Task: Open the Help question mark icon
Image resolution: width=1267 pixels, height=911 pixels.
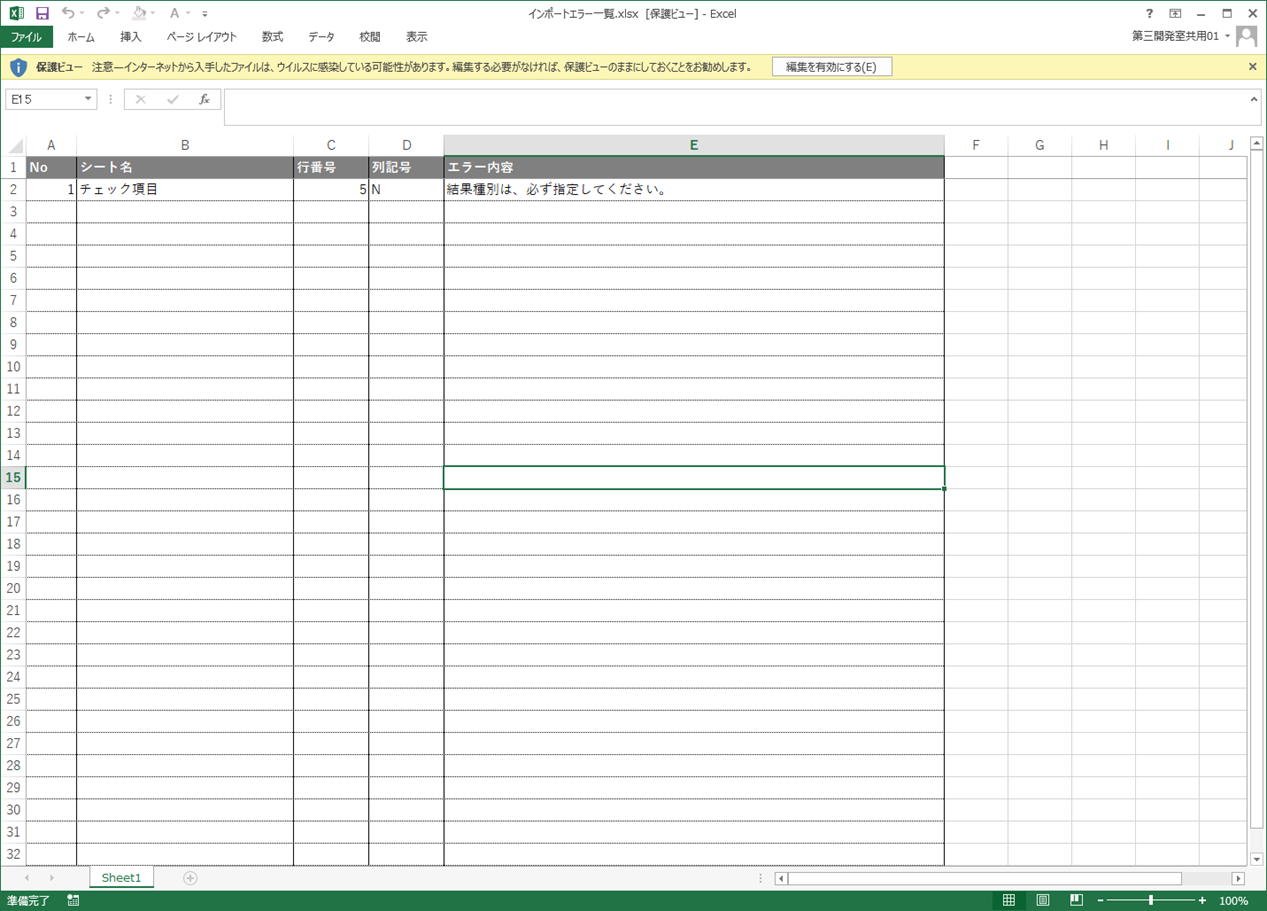Action: point(1149,13)
